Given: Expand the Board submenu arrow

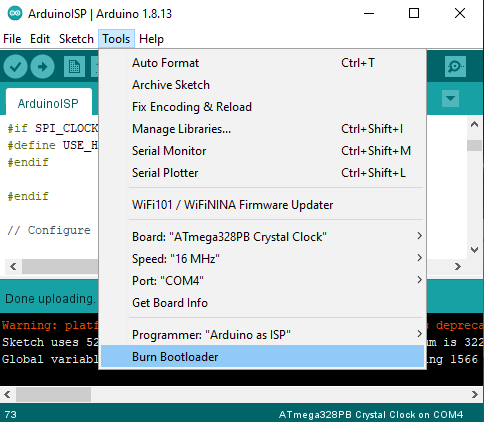Looking at the screenshot, I should 420,236.
